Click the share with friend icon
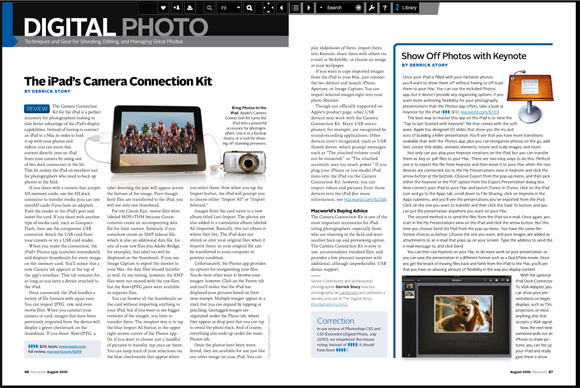Image resolution: width=580 pixels, height=388 pixels. [176, 8]
